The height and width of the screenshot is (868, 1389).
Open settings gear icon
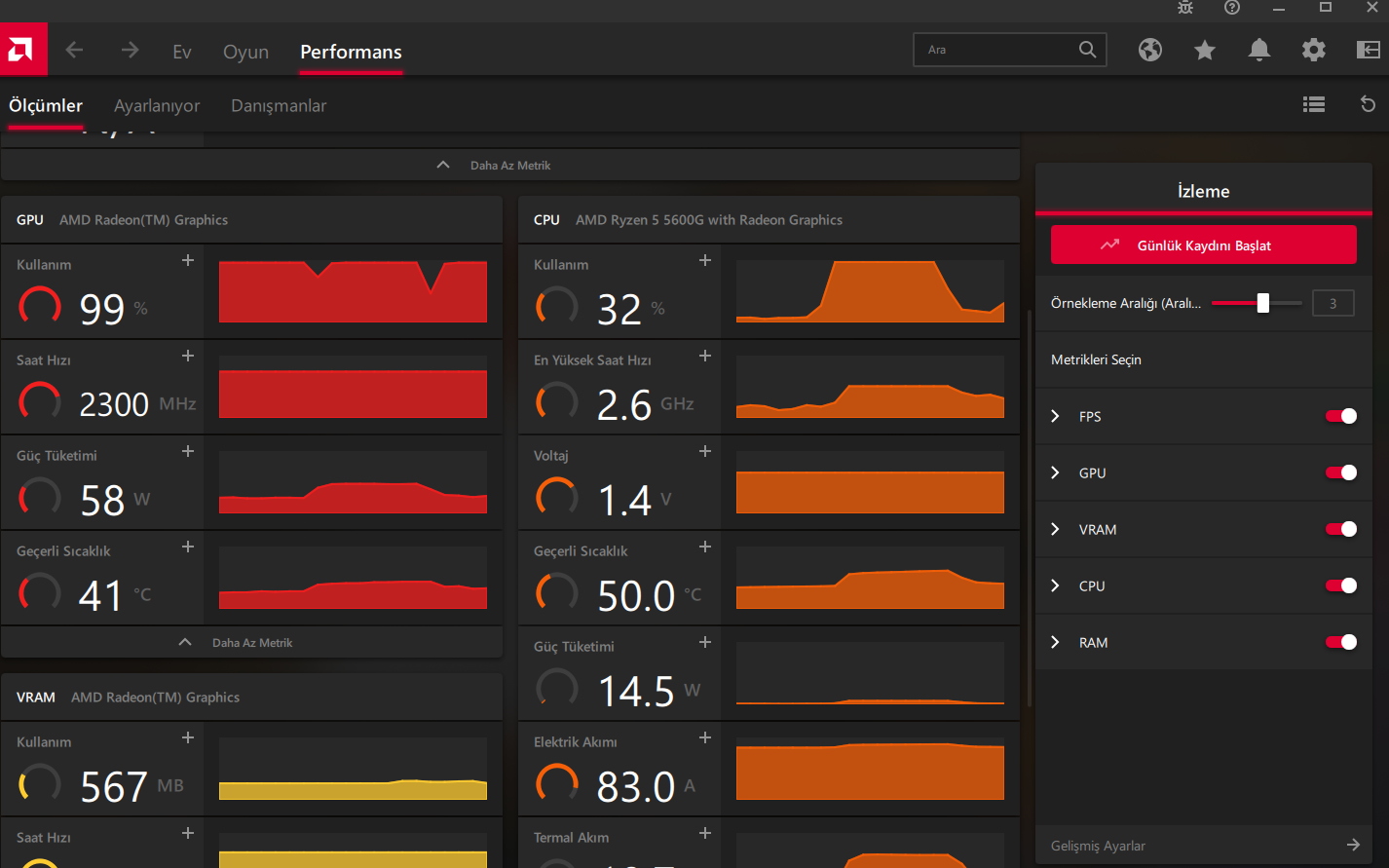point(1314,50)
